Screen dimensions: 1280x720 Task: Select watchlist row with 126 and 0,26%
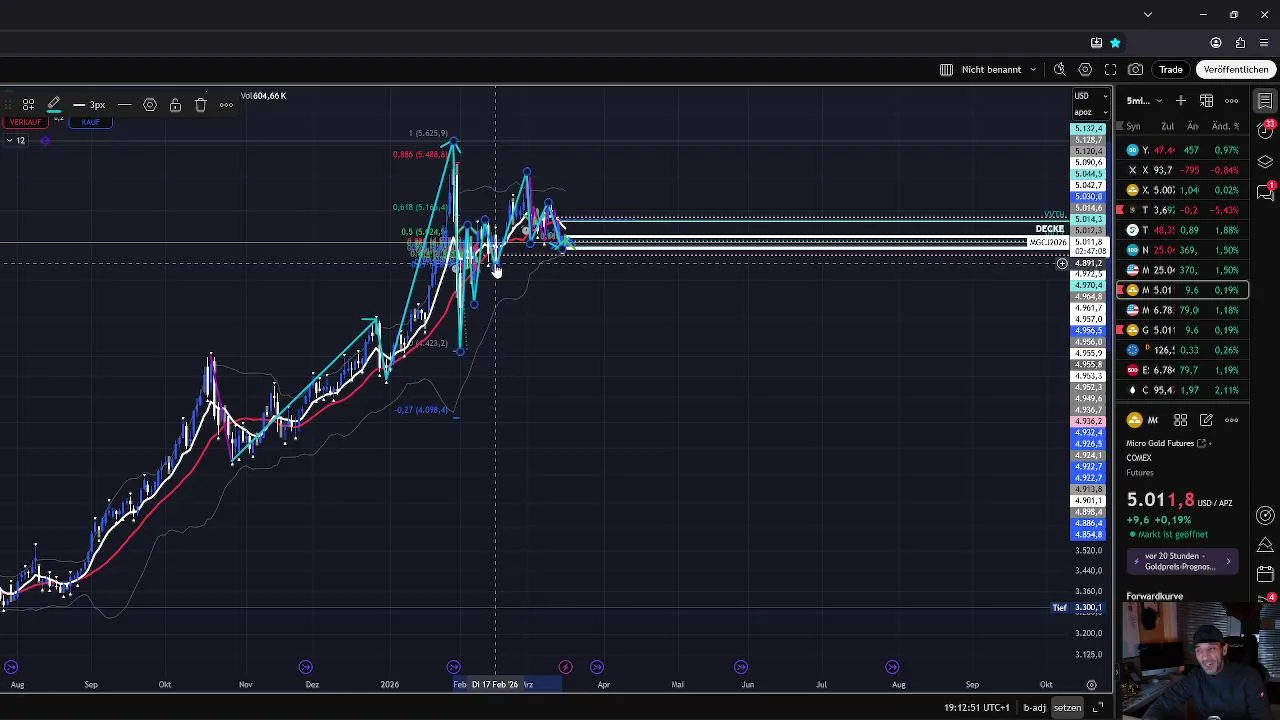coord(1183,350)
